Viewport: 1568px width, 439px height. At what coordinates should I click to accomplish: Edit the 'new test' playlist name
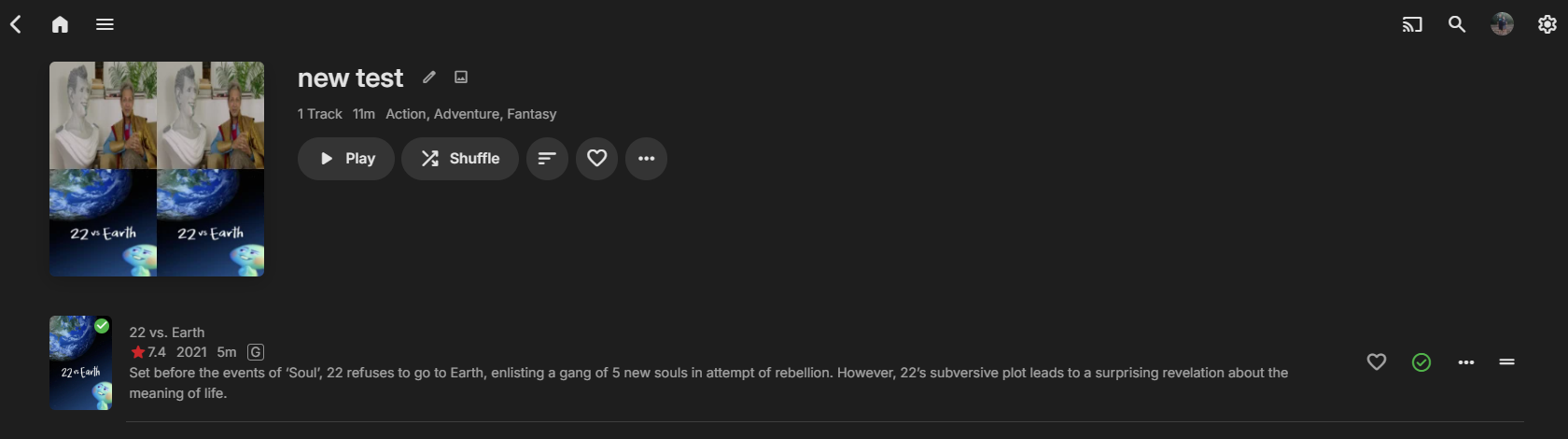tap(428, 78)
